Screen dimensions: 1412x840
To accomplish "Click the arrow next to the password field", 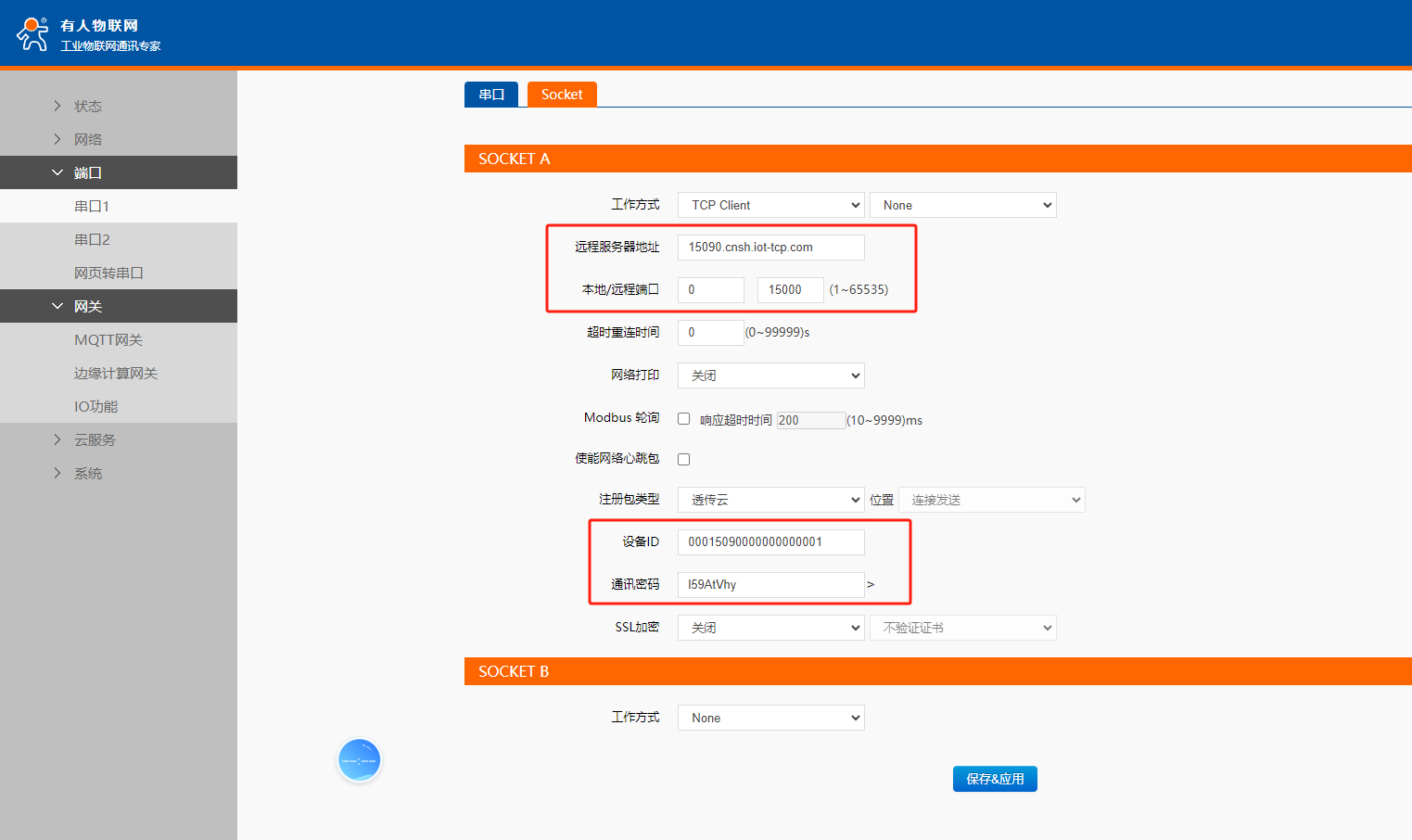I will [871, 584].
